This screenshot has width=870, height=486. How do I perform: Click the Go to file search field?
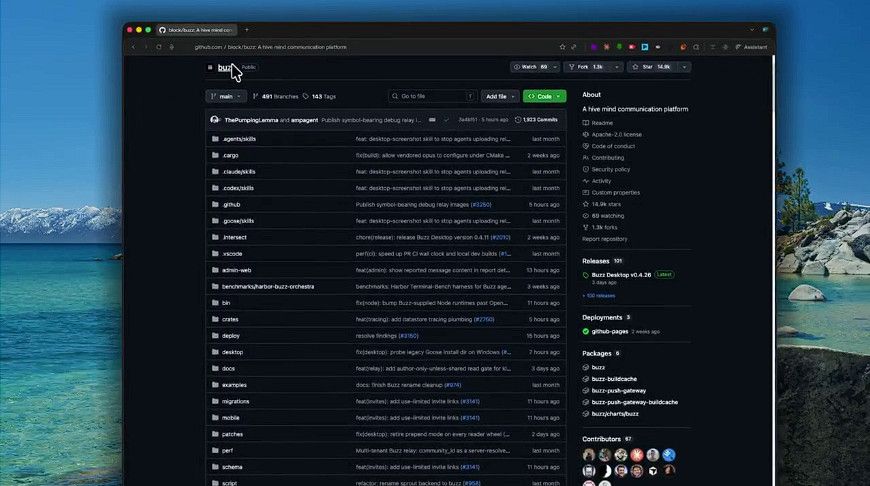click(432, 97)
